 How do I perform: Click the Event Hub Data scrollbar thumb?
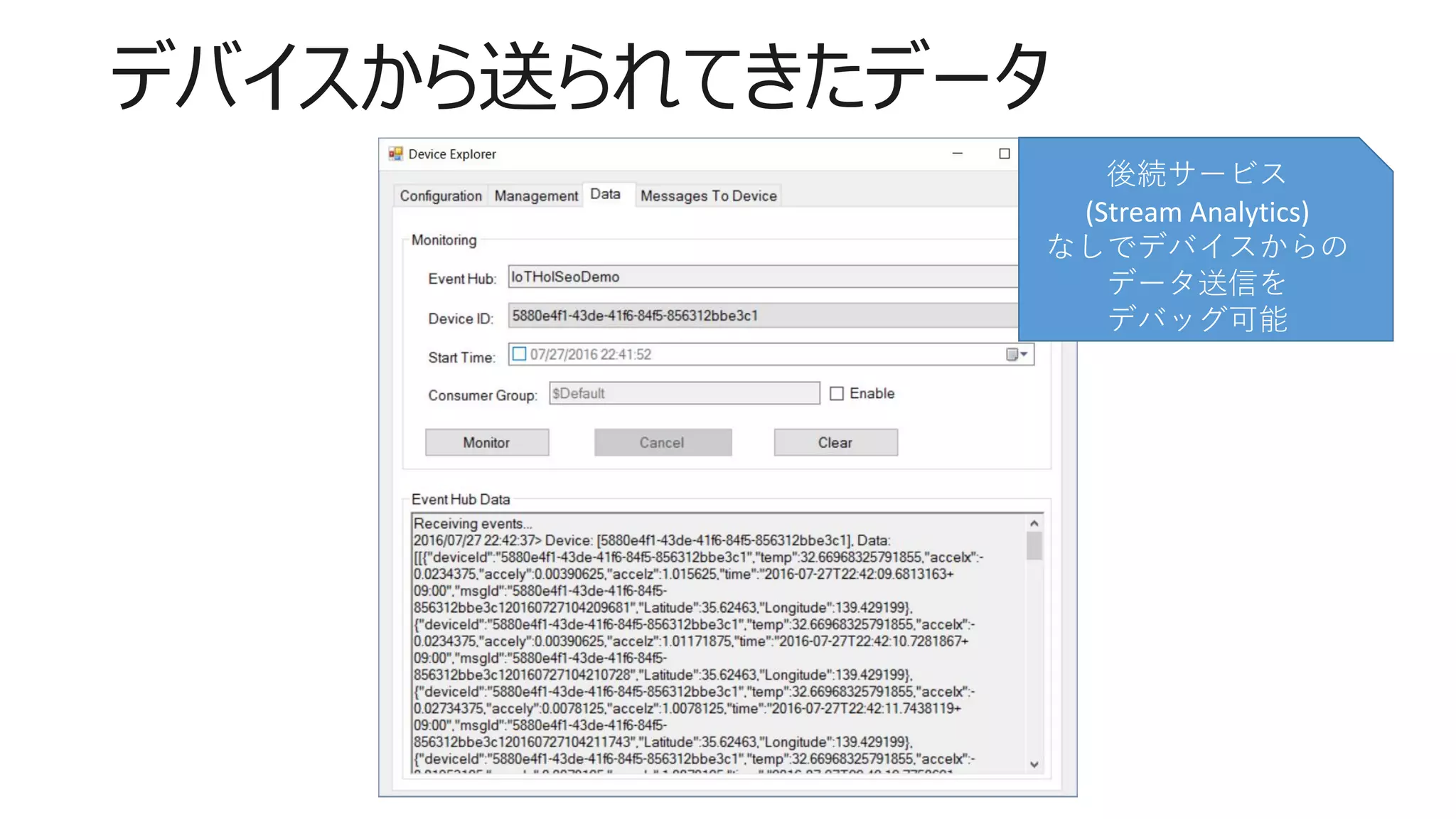(1034, 546)
